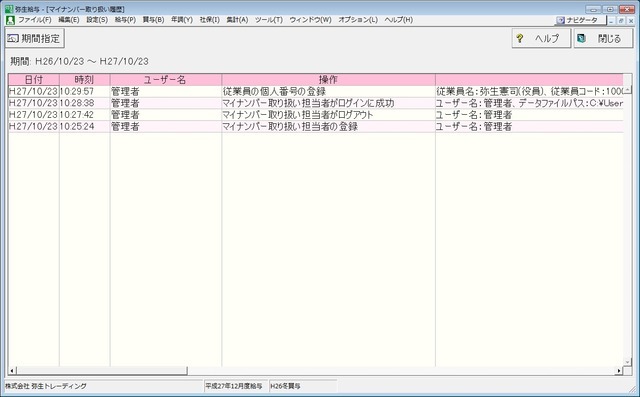Restore the inner document window

click(x=621, y=20)
